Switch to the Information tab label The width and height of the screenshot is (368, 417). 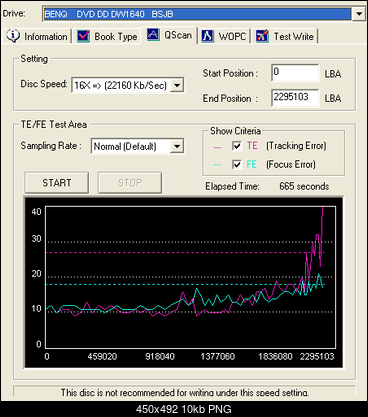pyautogui.click(x=46, y=36)
